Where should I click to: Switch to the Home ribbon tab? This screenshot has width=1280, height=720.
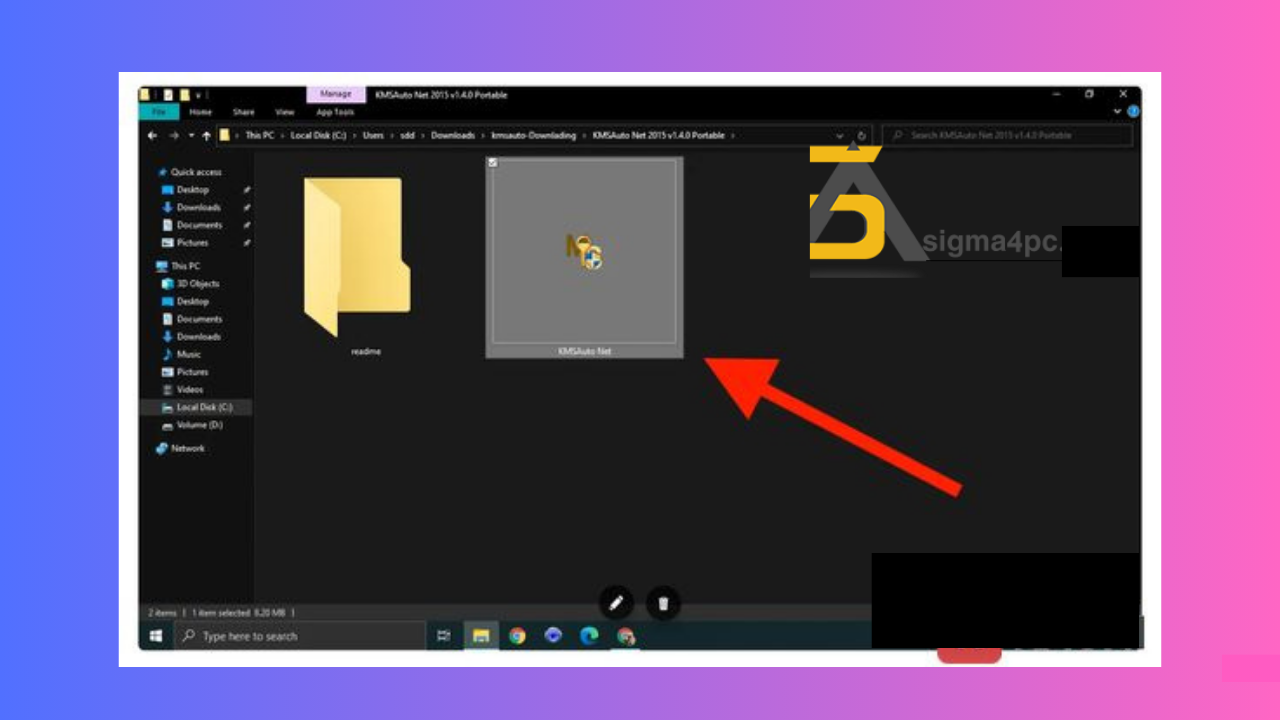coord(200,112)
